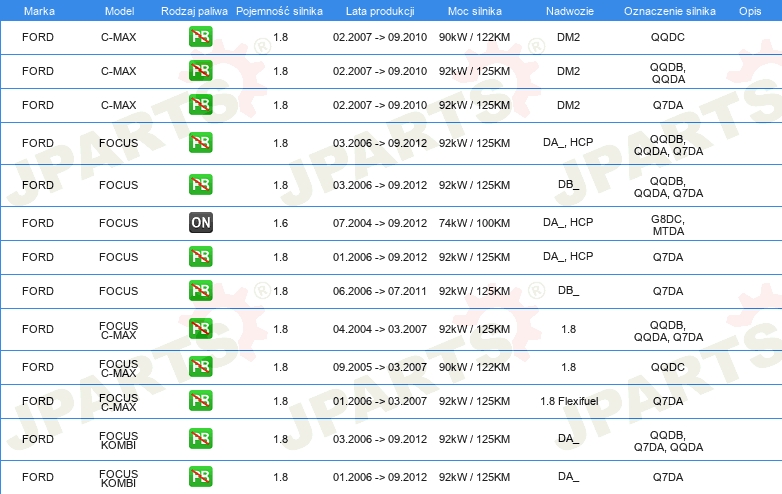
Task: Click the ON diesel fuel icon
Action: (x=200, y=222)
